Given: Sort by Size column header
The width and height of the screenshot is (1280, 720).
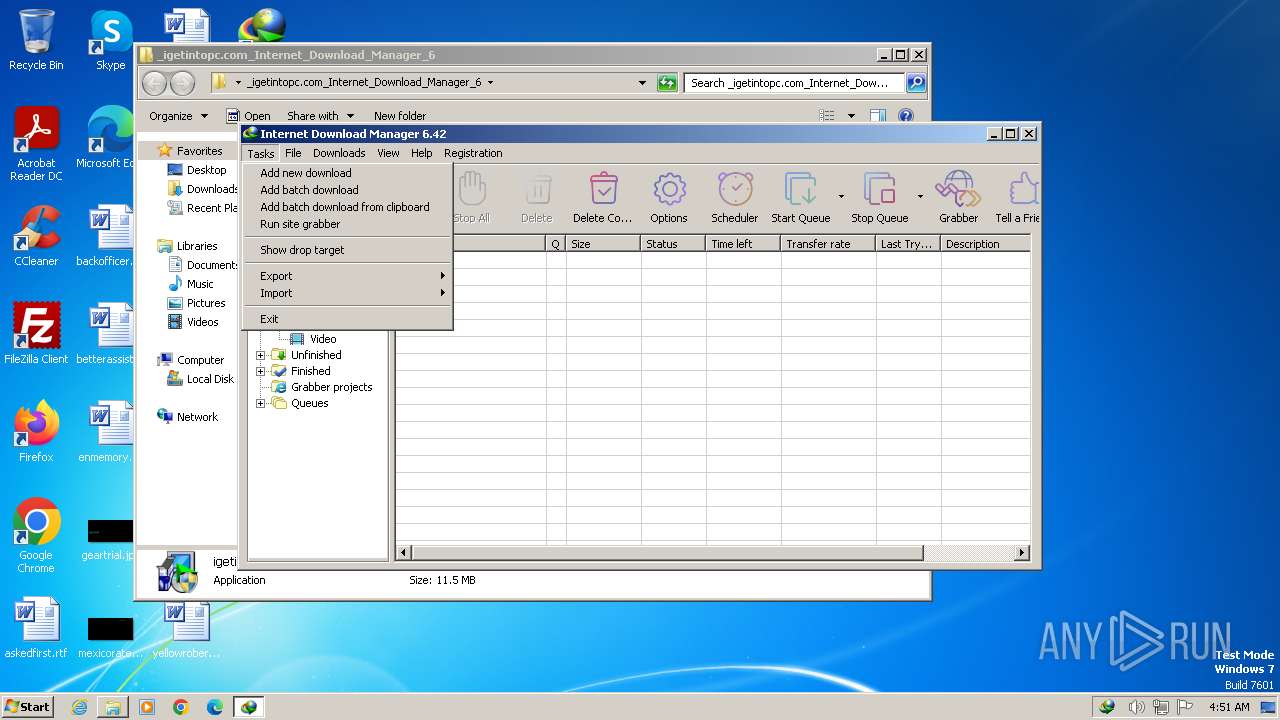Looking at the screenshot, I should click(x=603, y=244).
